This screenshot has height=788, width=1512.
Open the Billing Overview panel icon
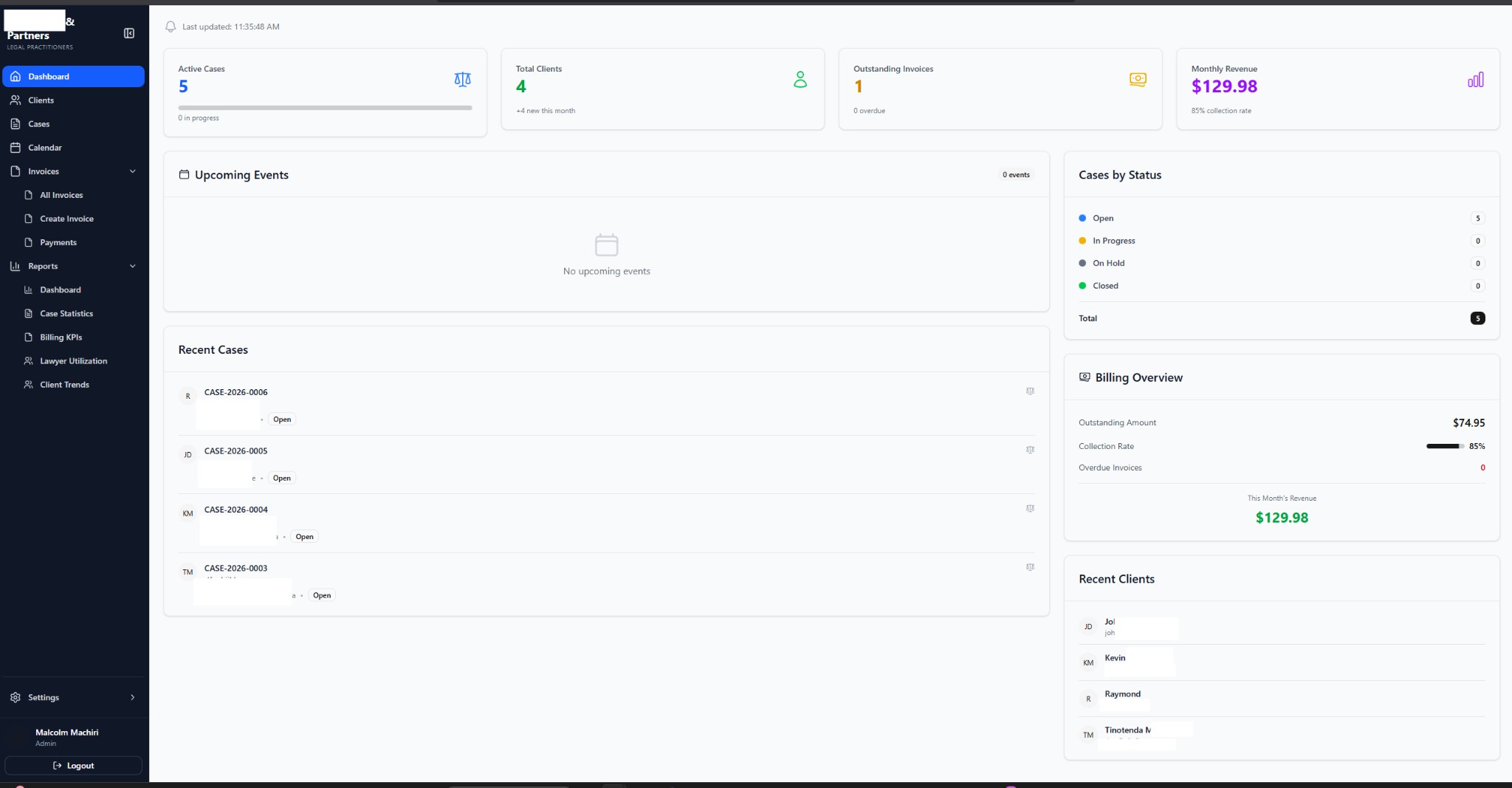(x=1084, y=377)
